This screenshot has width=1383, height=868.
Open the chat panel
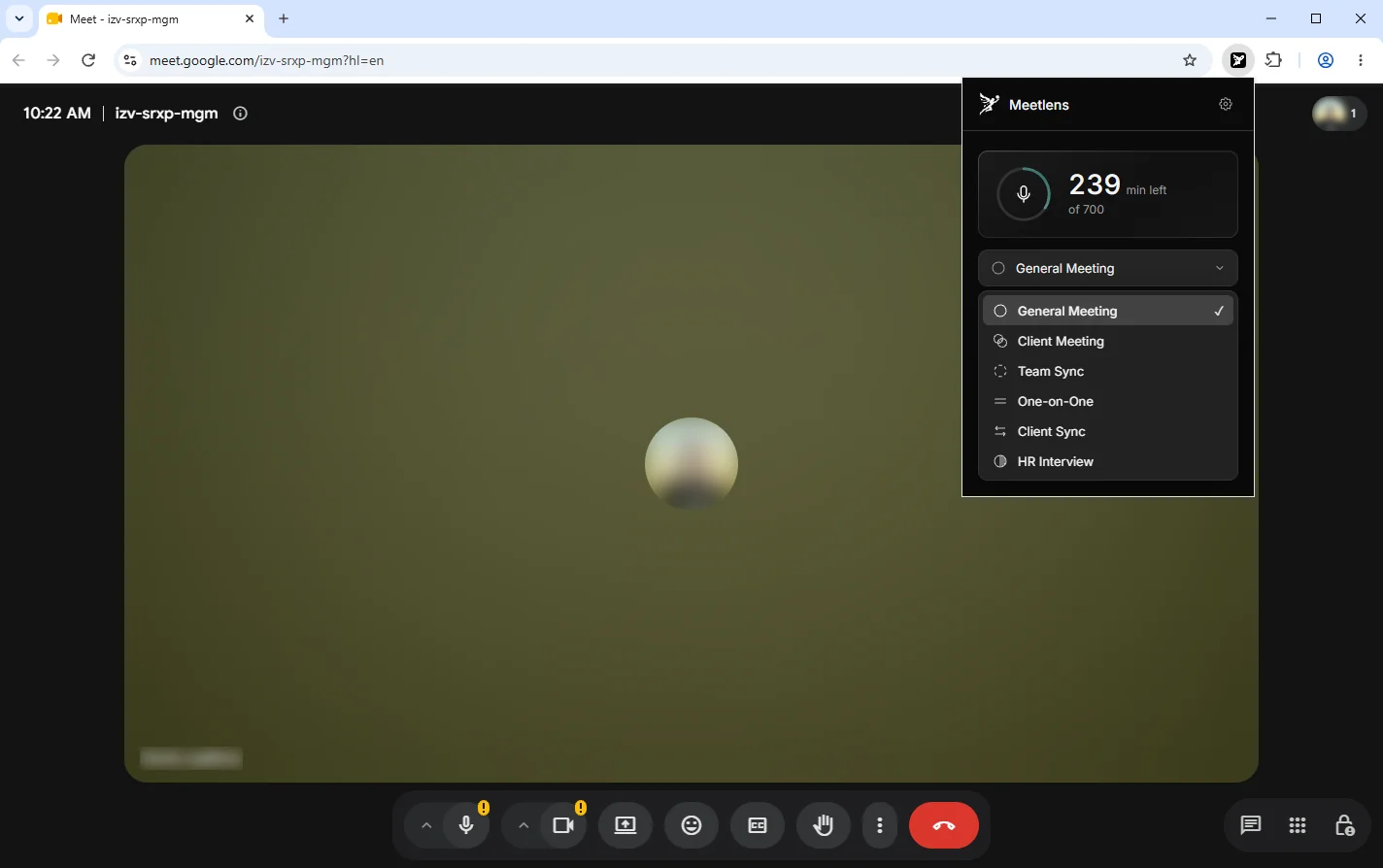pyautogui.click(x=1251, y=825)
